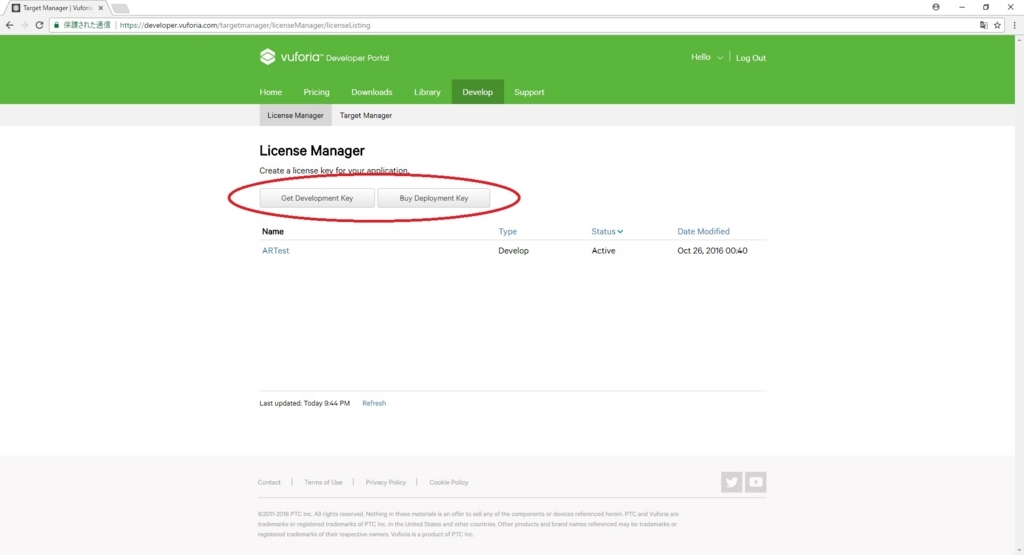Image resolution: width=1024 pixels, height=555 pixels.
Task: Expand the Hello account dropdown
Action: pyautogui.click(x=707, y=57)
